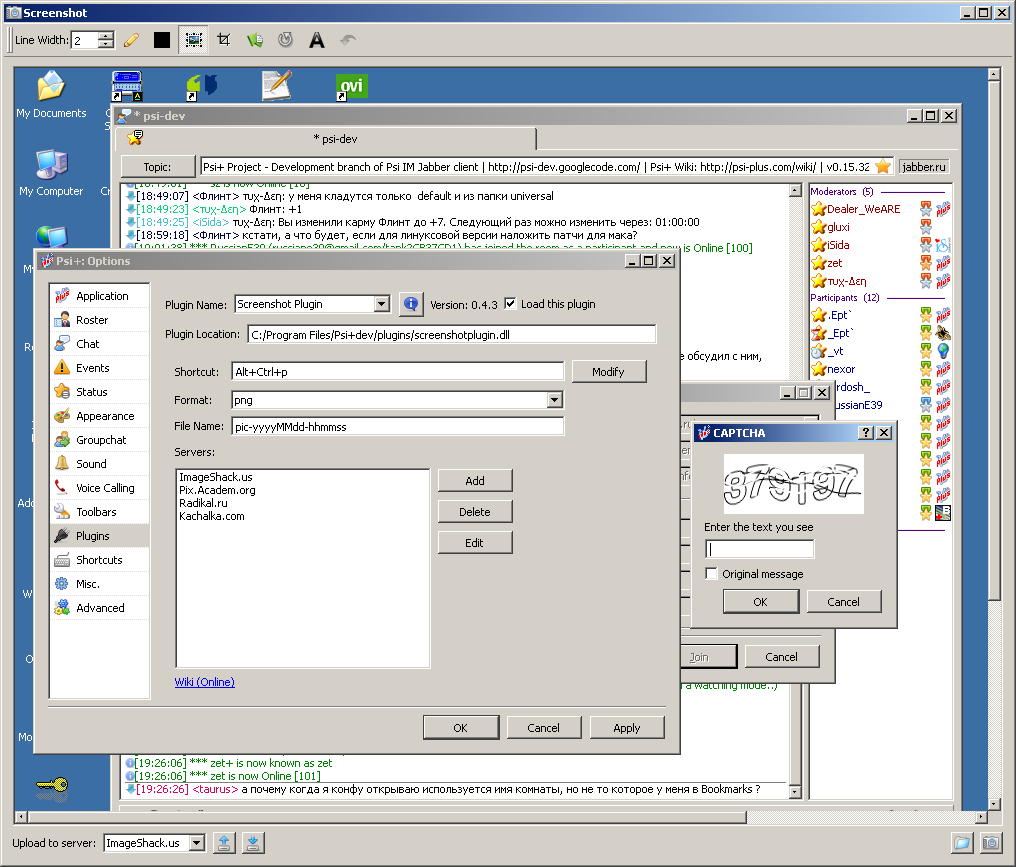The width and height of the screenshot is (1016, 867).
Task: Open the Format dropdown showing png
Action: tap(555, 400)
